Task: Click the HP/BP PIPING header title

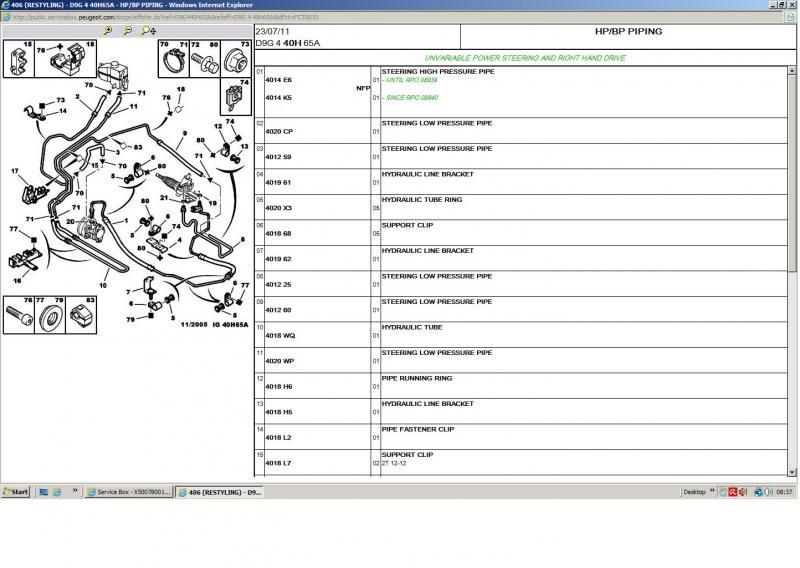Action: [x=629, y=31]
